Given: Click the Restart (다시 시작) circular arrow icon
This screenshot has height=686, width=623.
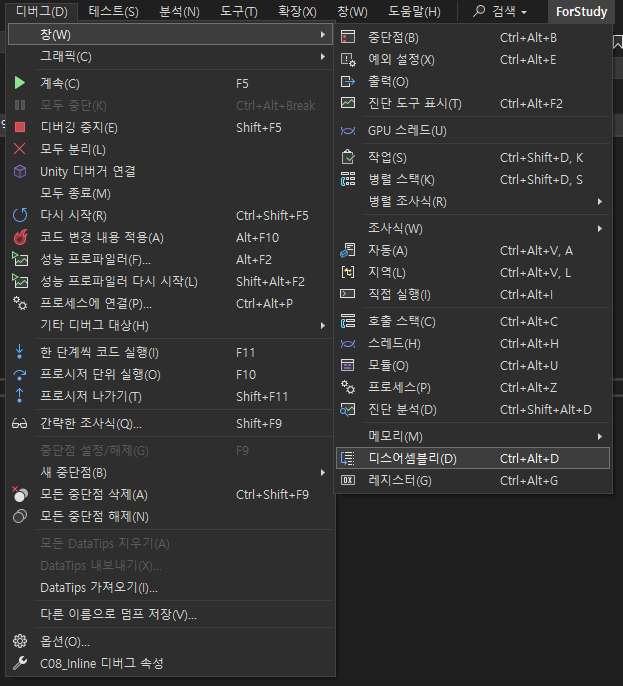Looking at the screenshot, I should coord(20,215).
